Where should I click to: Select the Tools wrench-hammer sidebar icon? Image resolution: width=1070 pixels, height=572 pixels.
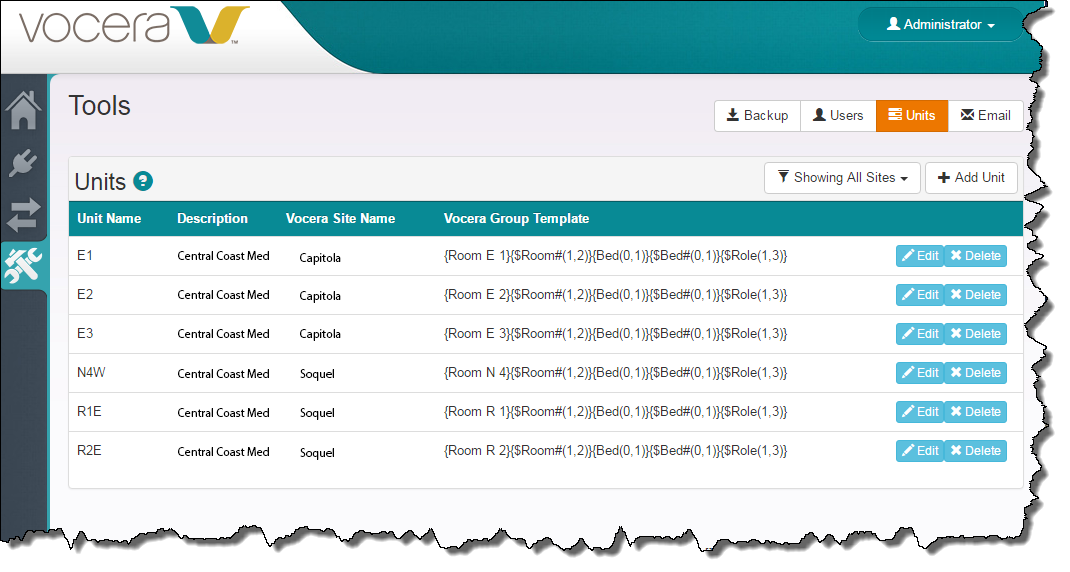coord(23,266)
